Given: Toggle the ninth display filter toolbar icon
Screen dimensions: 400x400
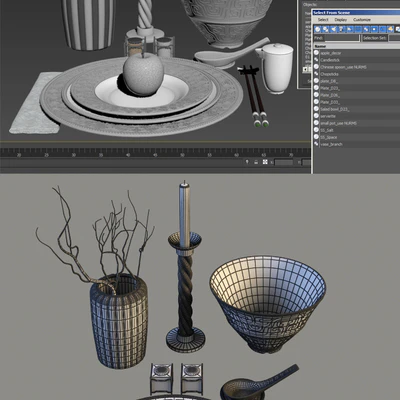Looking at the screenshot, I should (x=382, y=29).
